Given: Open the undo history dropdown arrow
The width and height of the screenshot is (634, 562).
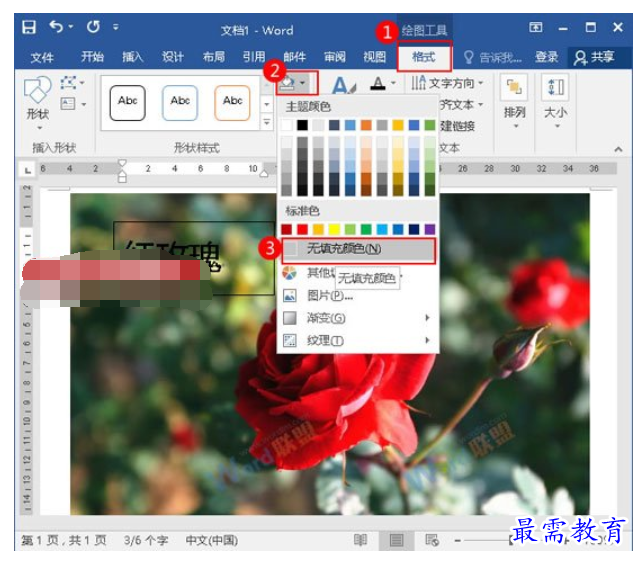Looking at the screenshot, I should coord(71,27).
